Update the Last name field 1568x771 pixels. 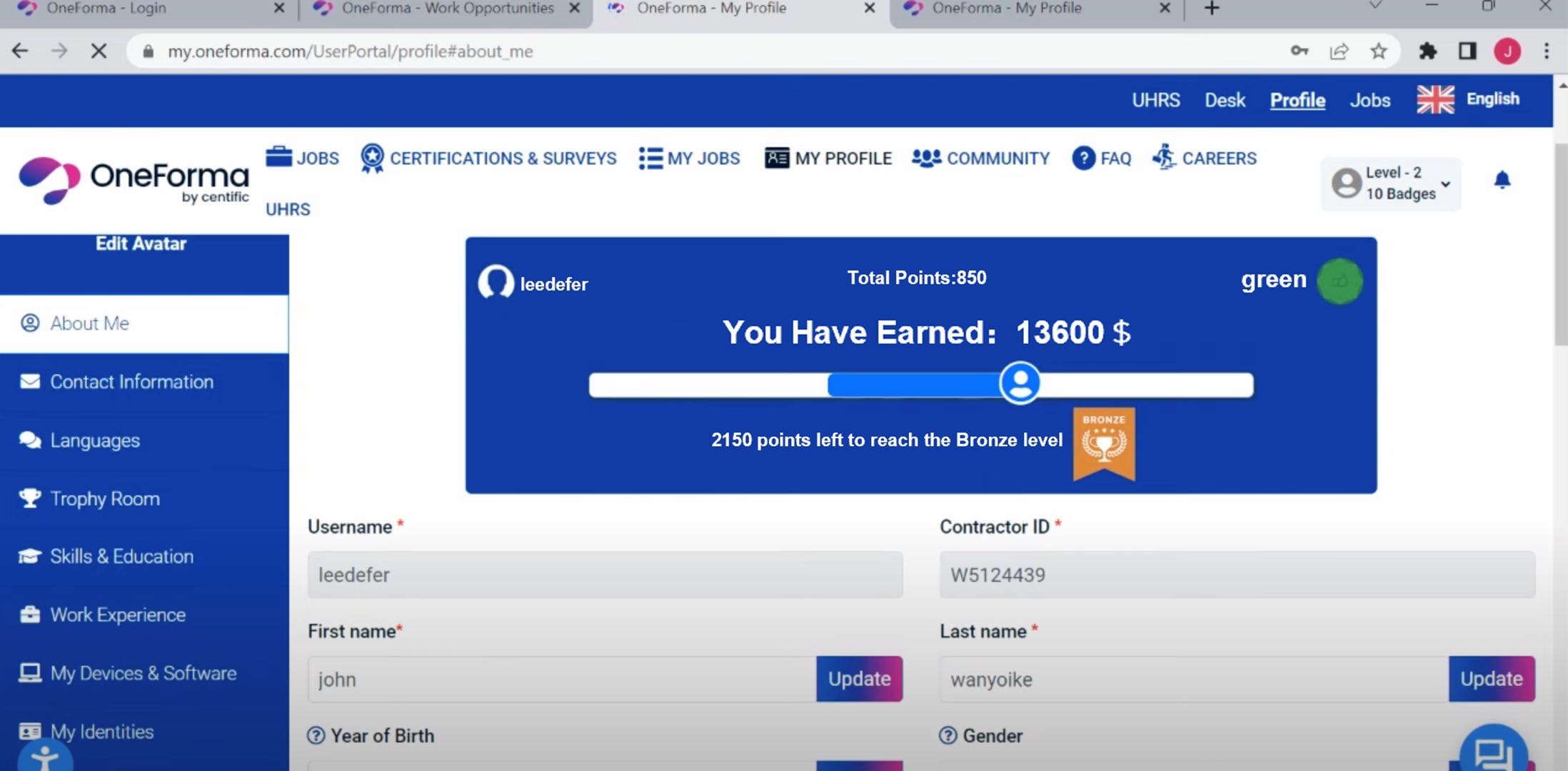(1492, 679)
